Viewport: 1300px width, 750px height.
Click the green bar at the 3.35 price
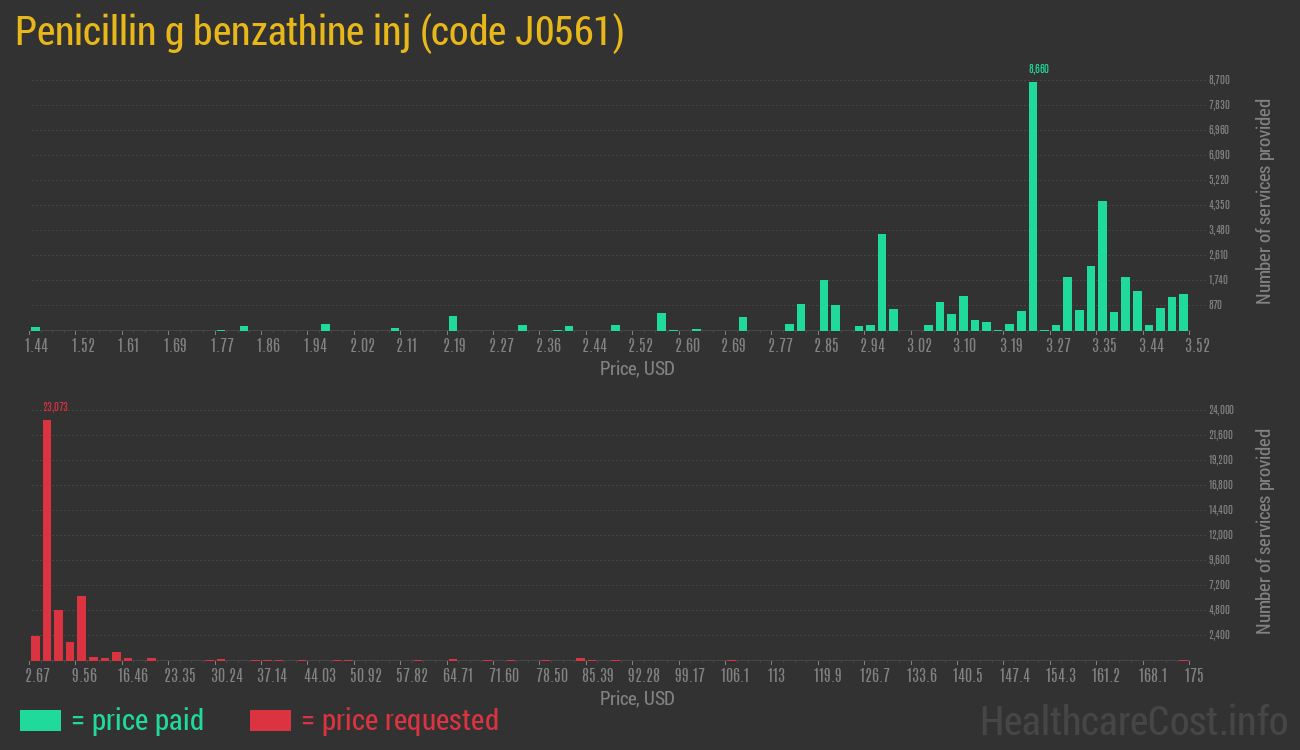[x=1102, y=265]
